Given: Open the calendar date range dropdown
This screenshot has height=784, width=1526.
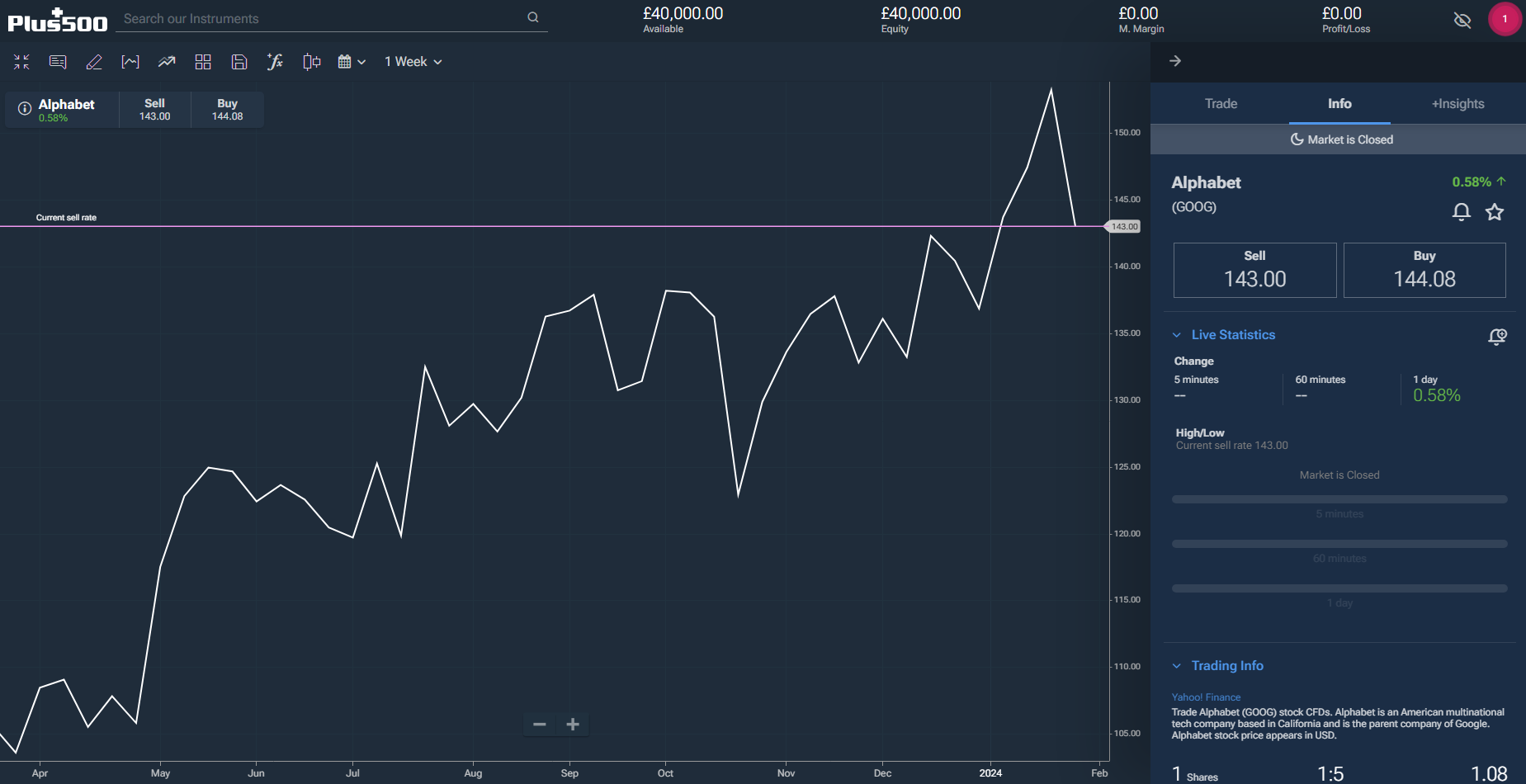Looking at the screenshot, I should 351,62.
